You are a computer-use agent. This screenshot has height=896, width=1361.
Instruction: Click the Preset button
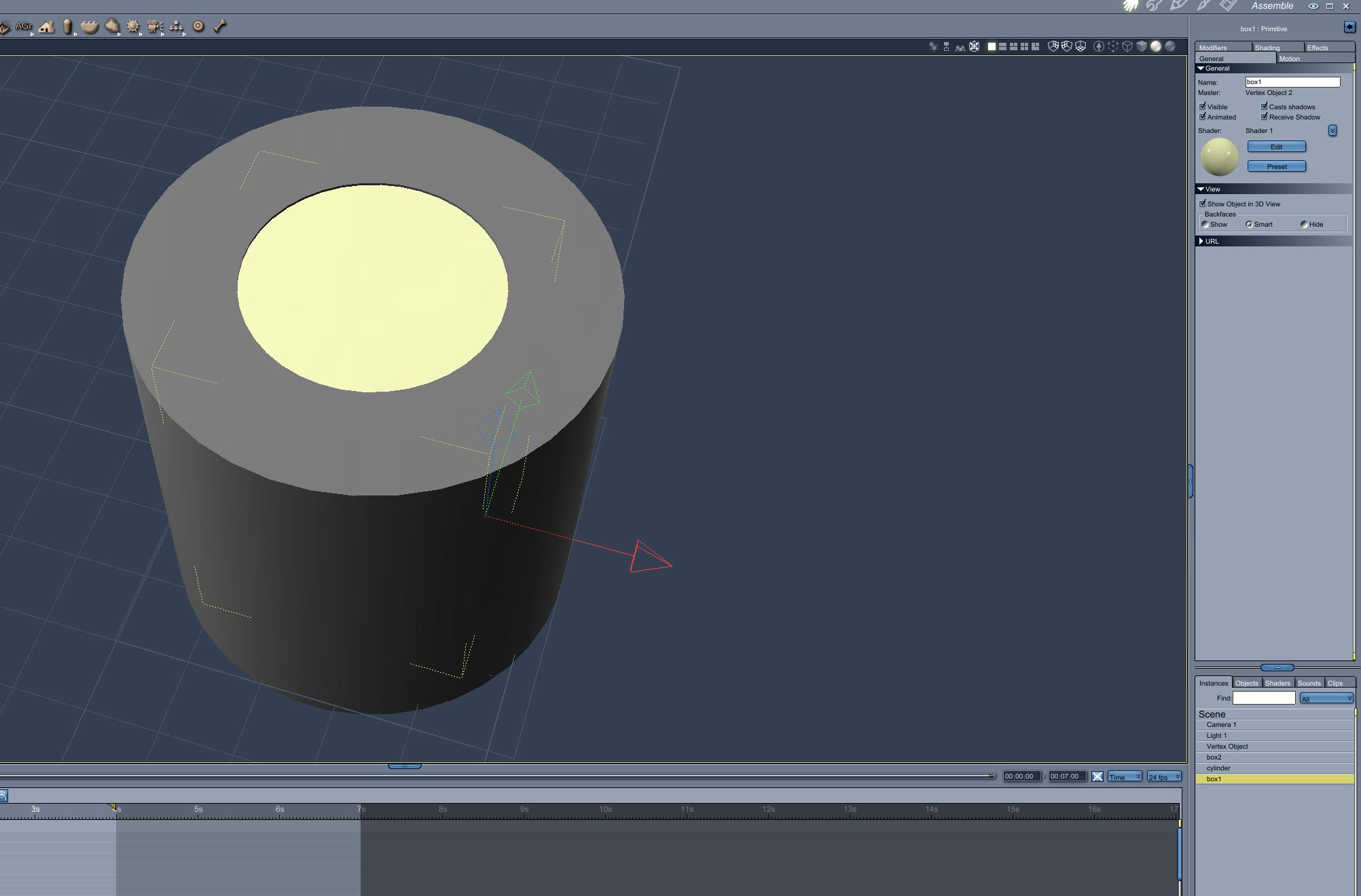(1276, 166)
